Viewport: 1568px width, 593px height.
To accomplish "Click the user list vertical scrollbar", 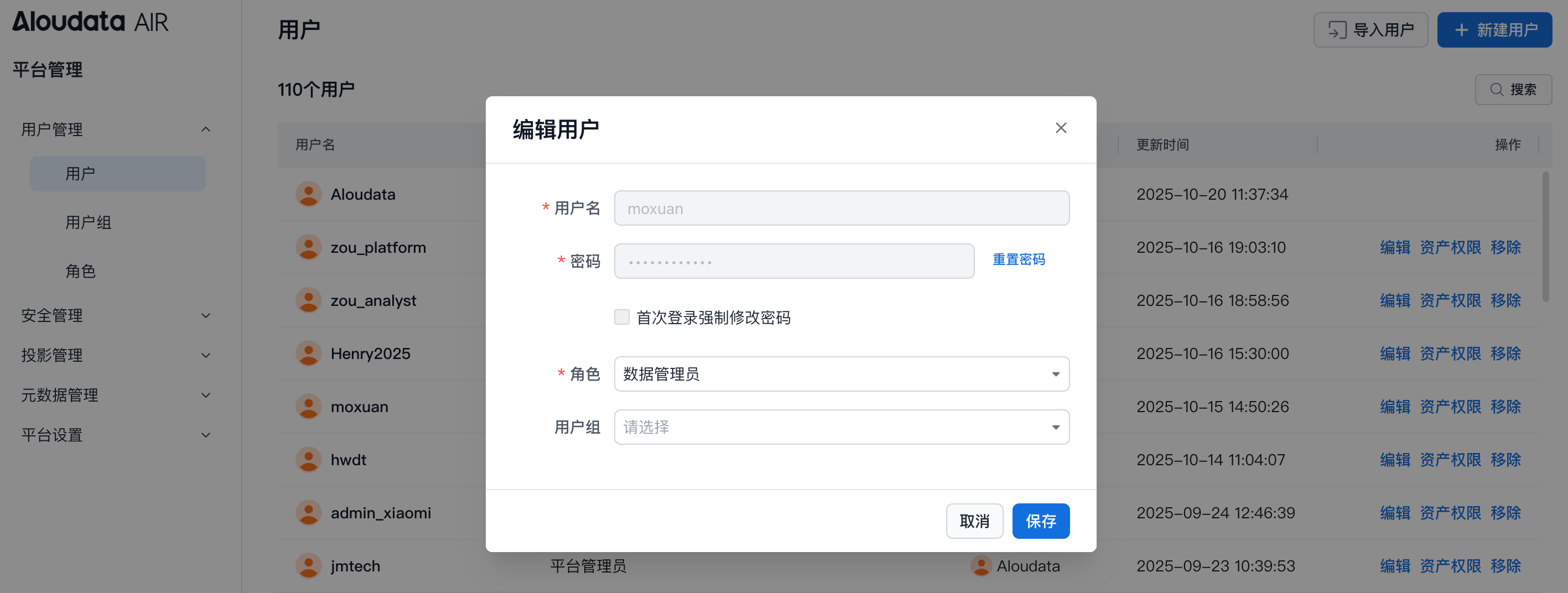I will (1545, 237).
